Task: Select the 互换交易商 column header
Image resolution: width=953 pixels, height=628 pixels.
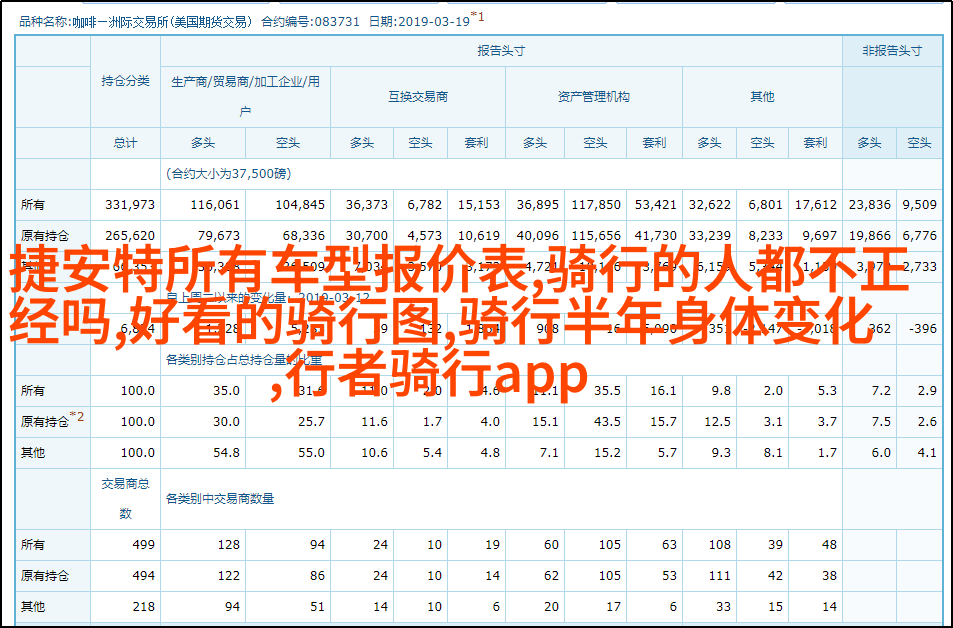Action: click(418, 97)
